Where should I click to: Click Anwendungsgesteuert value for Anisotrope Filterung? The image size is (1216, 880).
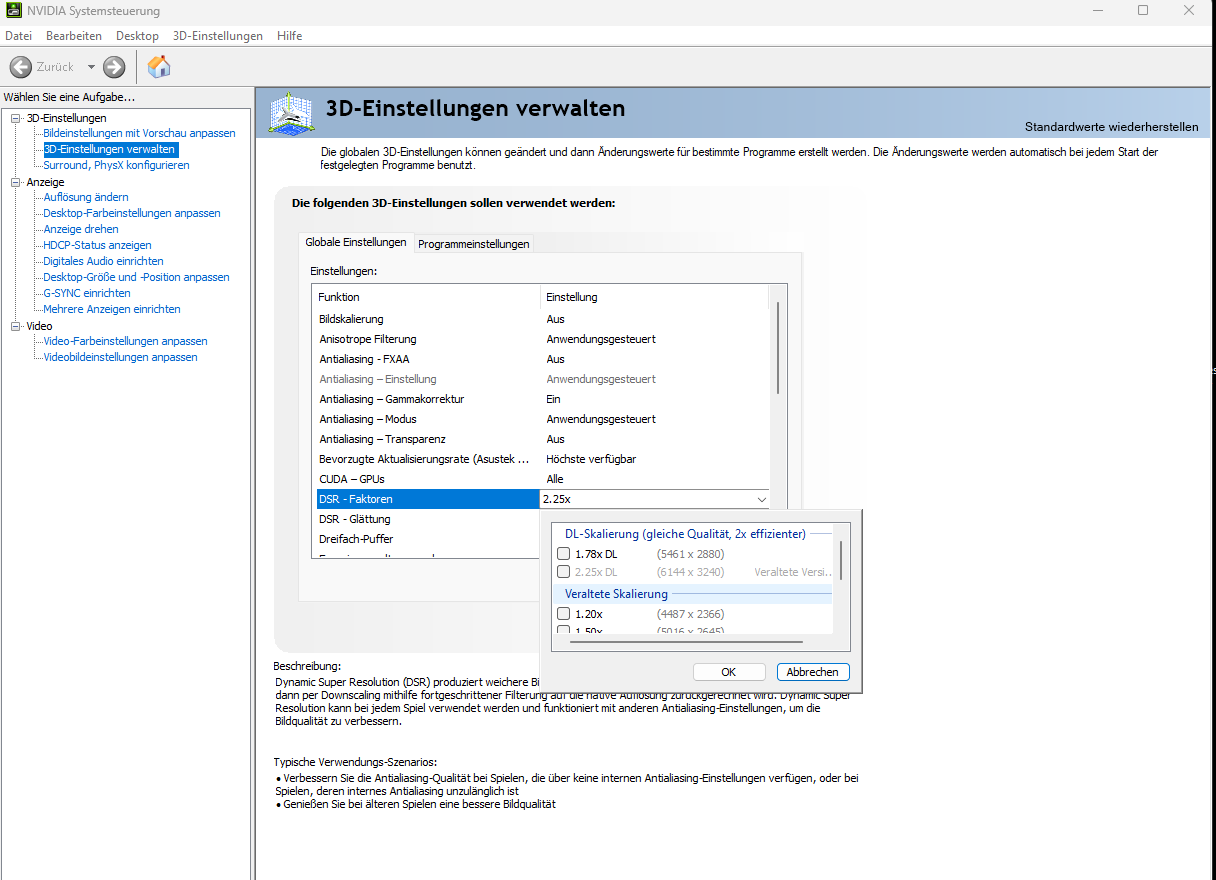pyautogui.click(x=601, y=339)
